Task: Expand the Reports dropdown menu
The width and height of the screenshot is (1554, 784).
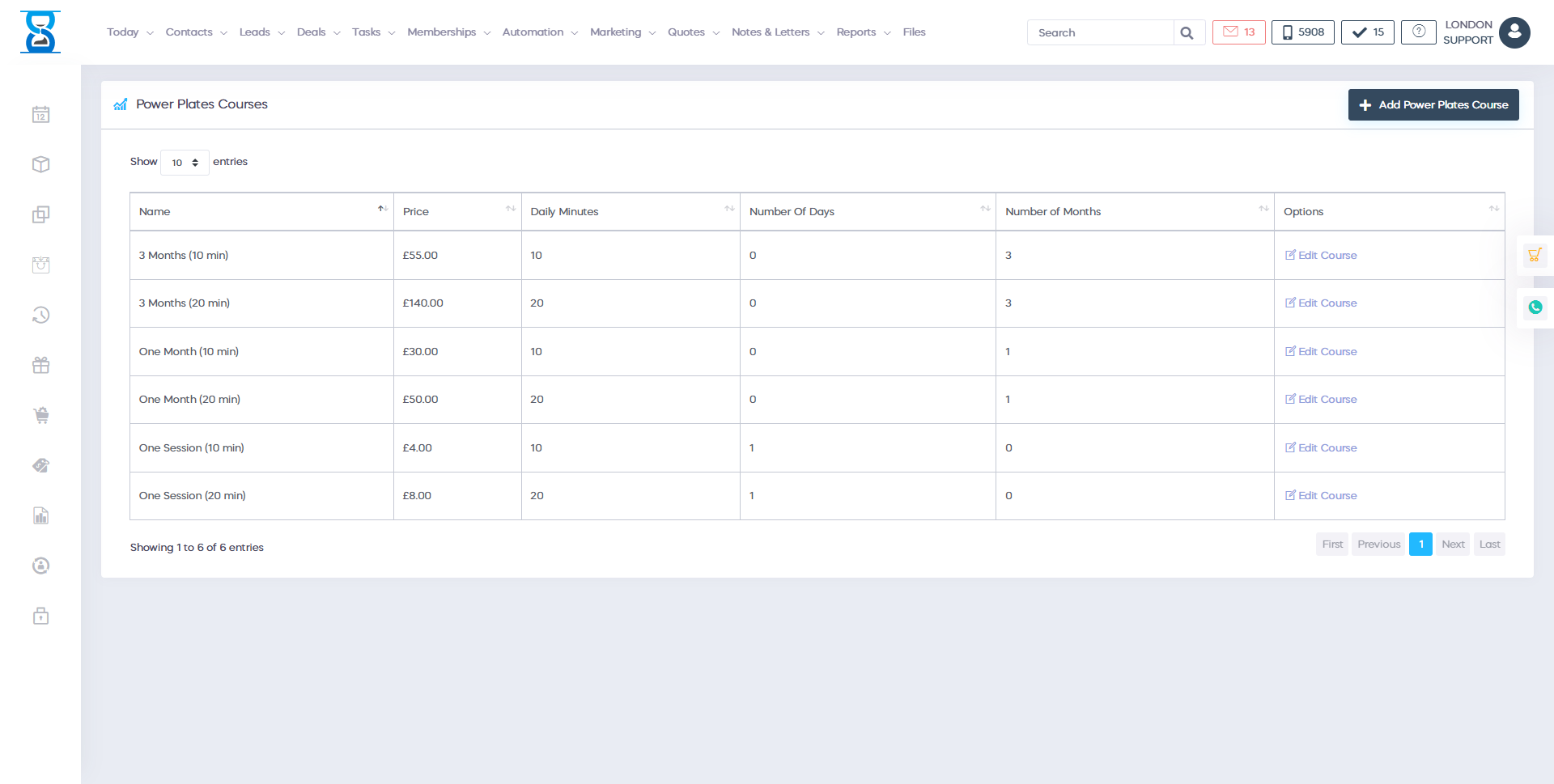Action: (863, 32)
